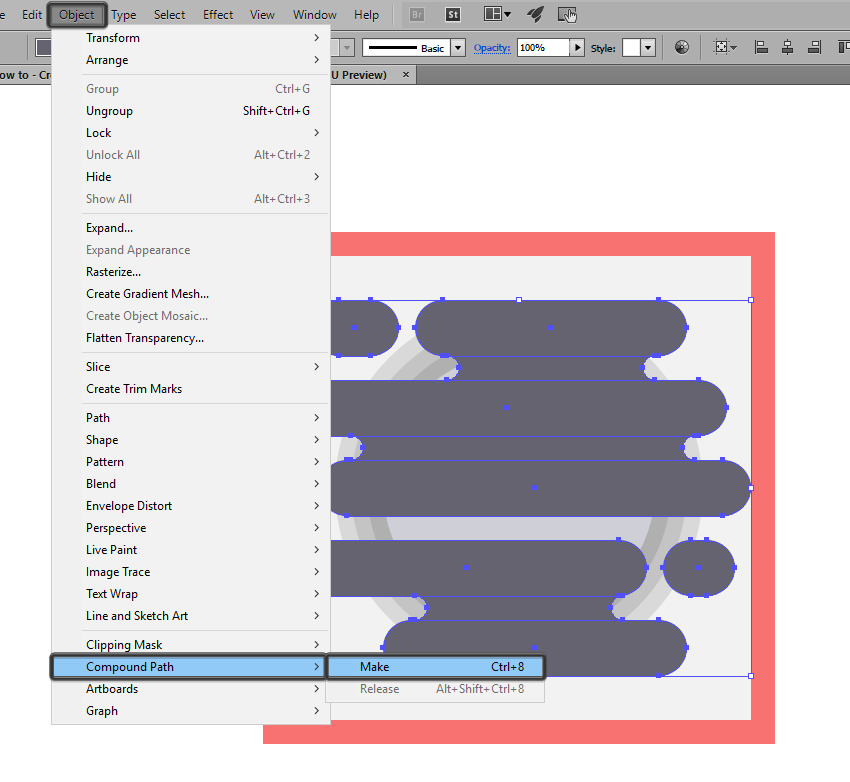Expand the Envelope Distort submenu
Viewport: 850px width, 782px height.
coord(191,506)
